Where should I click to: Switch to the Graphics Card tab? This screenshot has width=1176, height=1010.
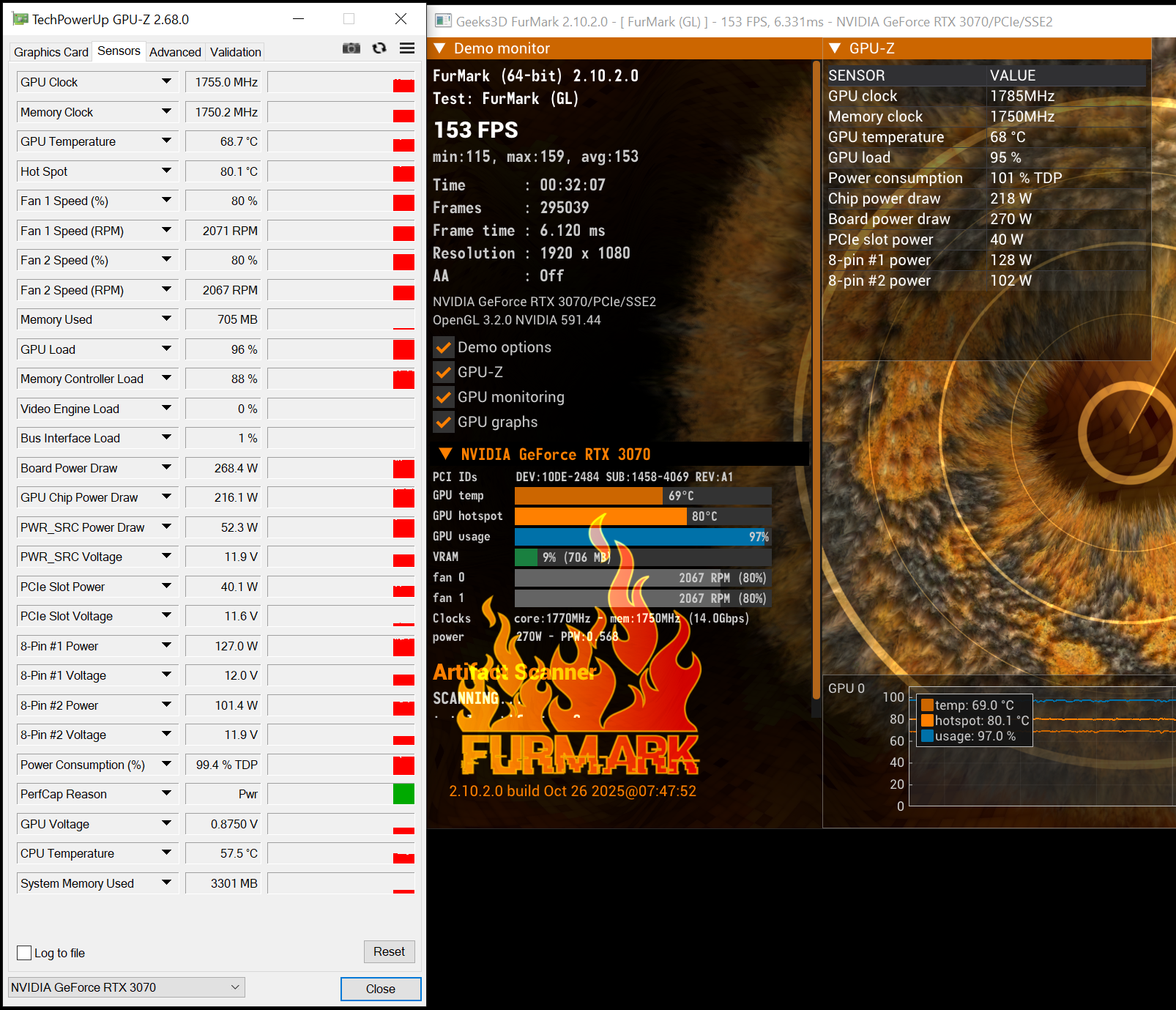(51, 52)
